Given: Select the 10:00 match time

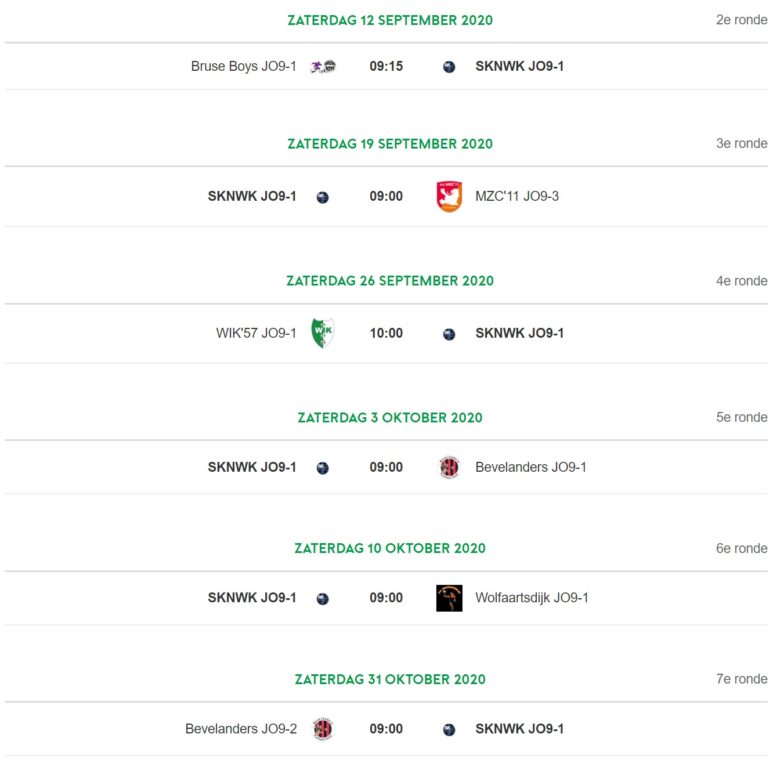Looking at the screenshot, I should 386,333.
